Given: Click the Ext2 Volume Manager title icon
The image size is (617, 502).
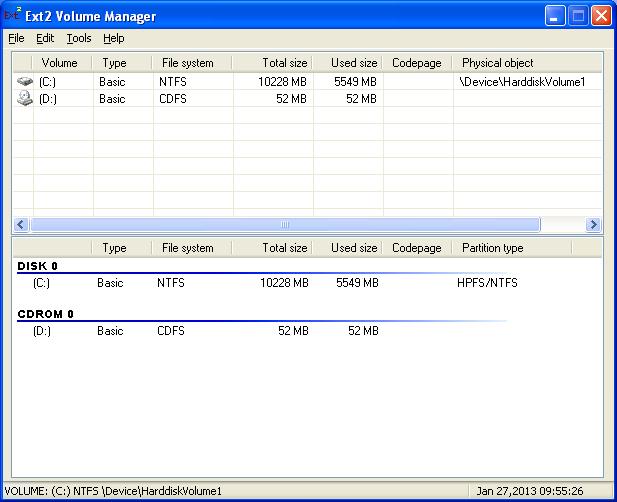Looking at the screenshot, I should pyautogui.click(x=14, y=16).
